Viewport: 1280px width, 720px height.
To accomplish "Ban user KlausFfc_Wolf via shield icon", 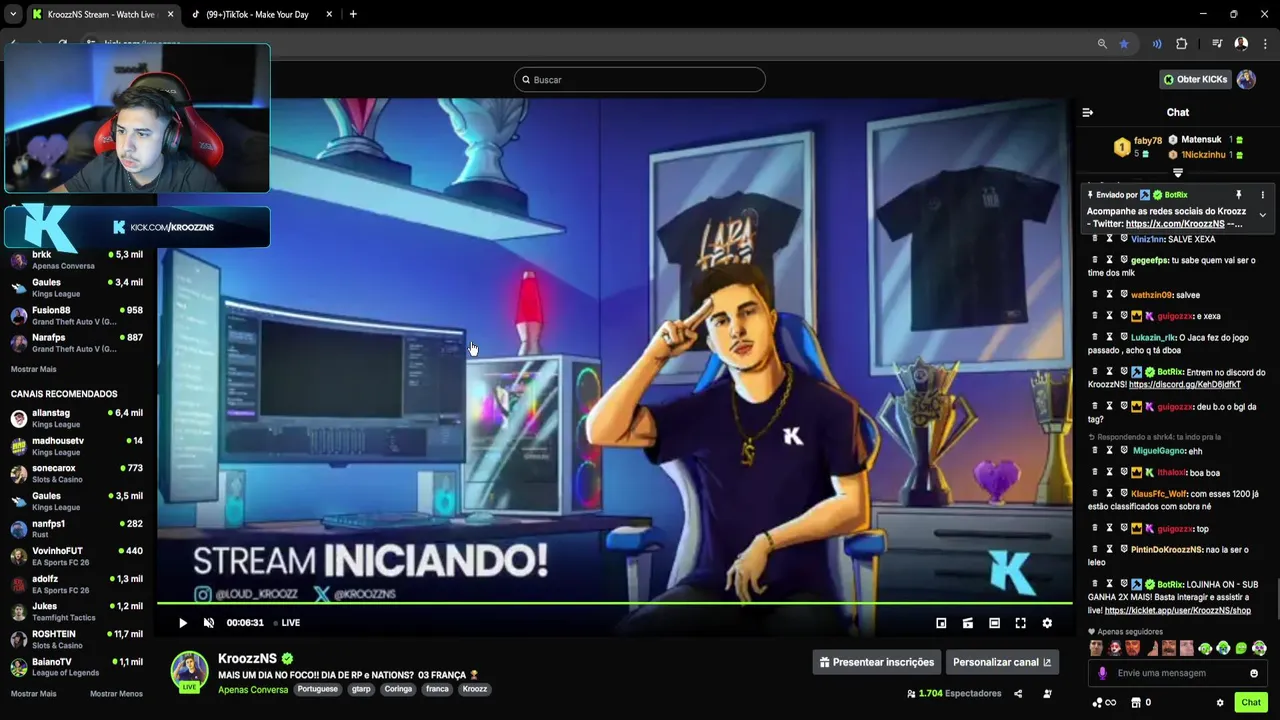I will coord(1124,494).
